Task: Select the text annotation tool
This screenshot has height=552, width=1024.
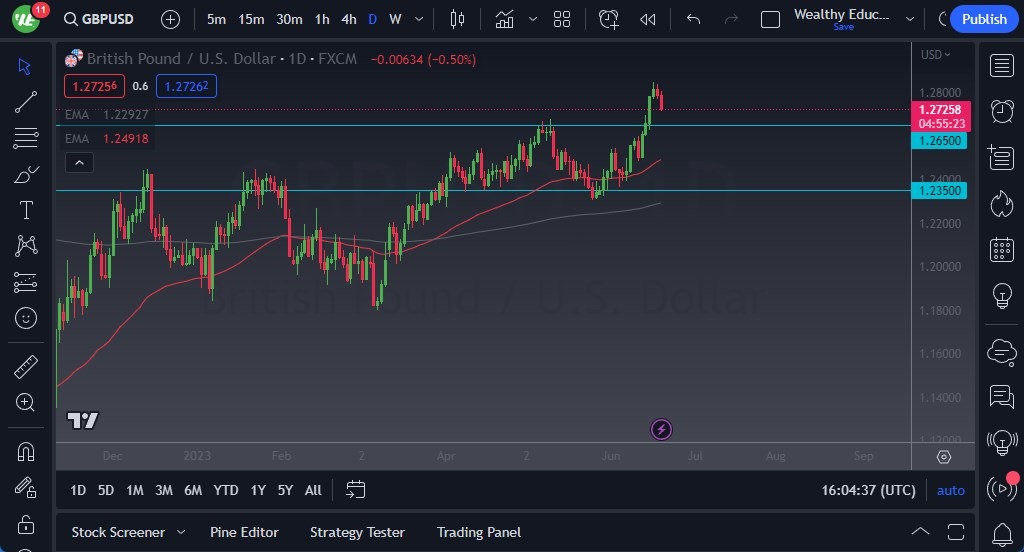Action: click(26, 210)
